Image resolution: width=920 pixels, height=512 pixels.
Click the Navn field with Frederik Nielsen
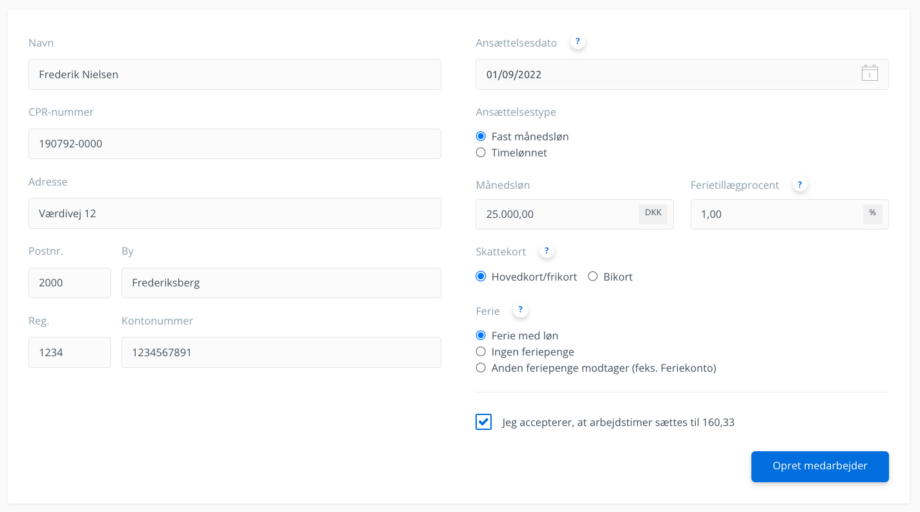click(x=235, y=74)
